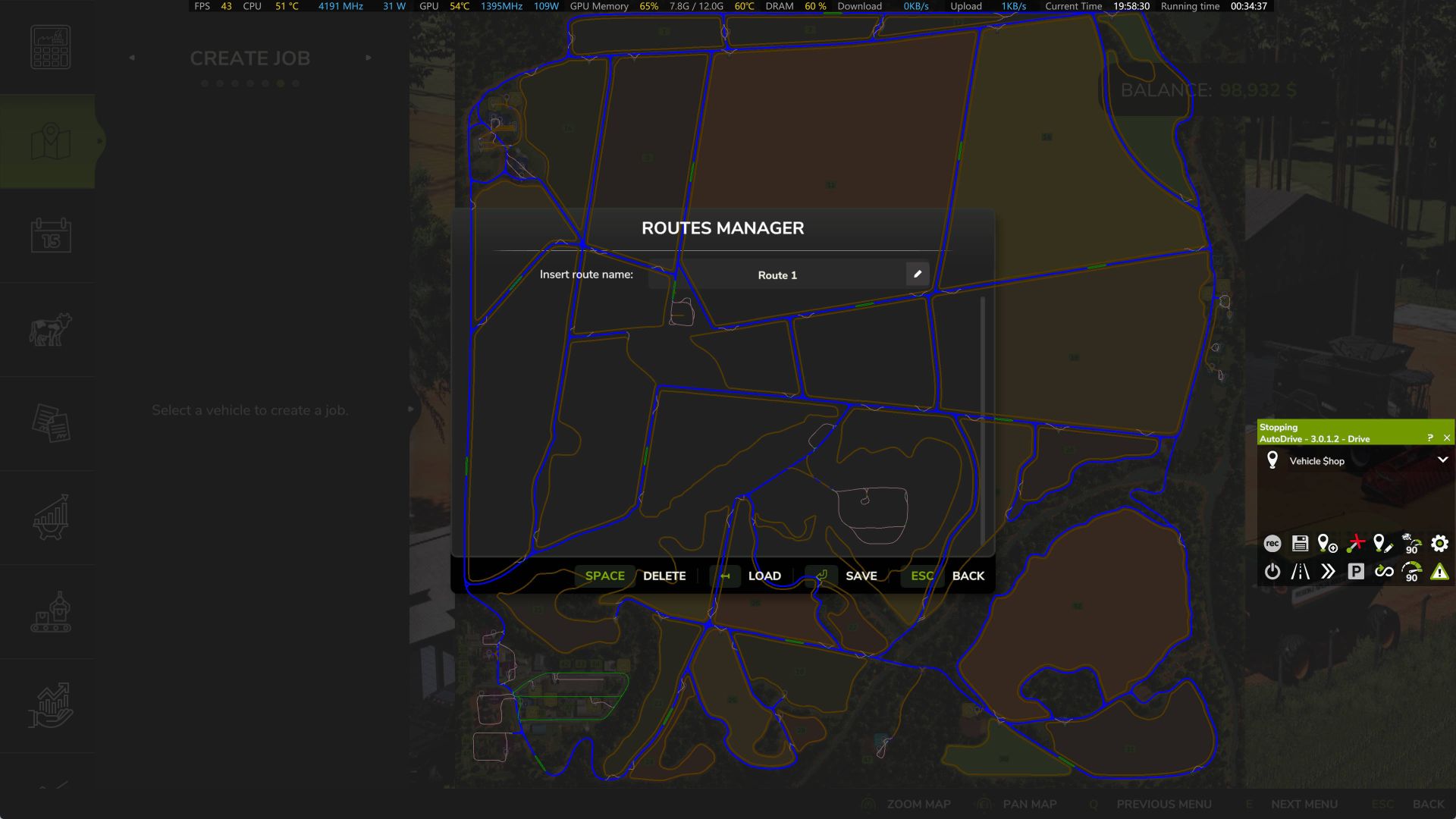The height and width of the screenshot is (819, 1456).
Task: Toggle AutoDrive loop mode infinity icon
Action: point(1384,571)
